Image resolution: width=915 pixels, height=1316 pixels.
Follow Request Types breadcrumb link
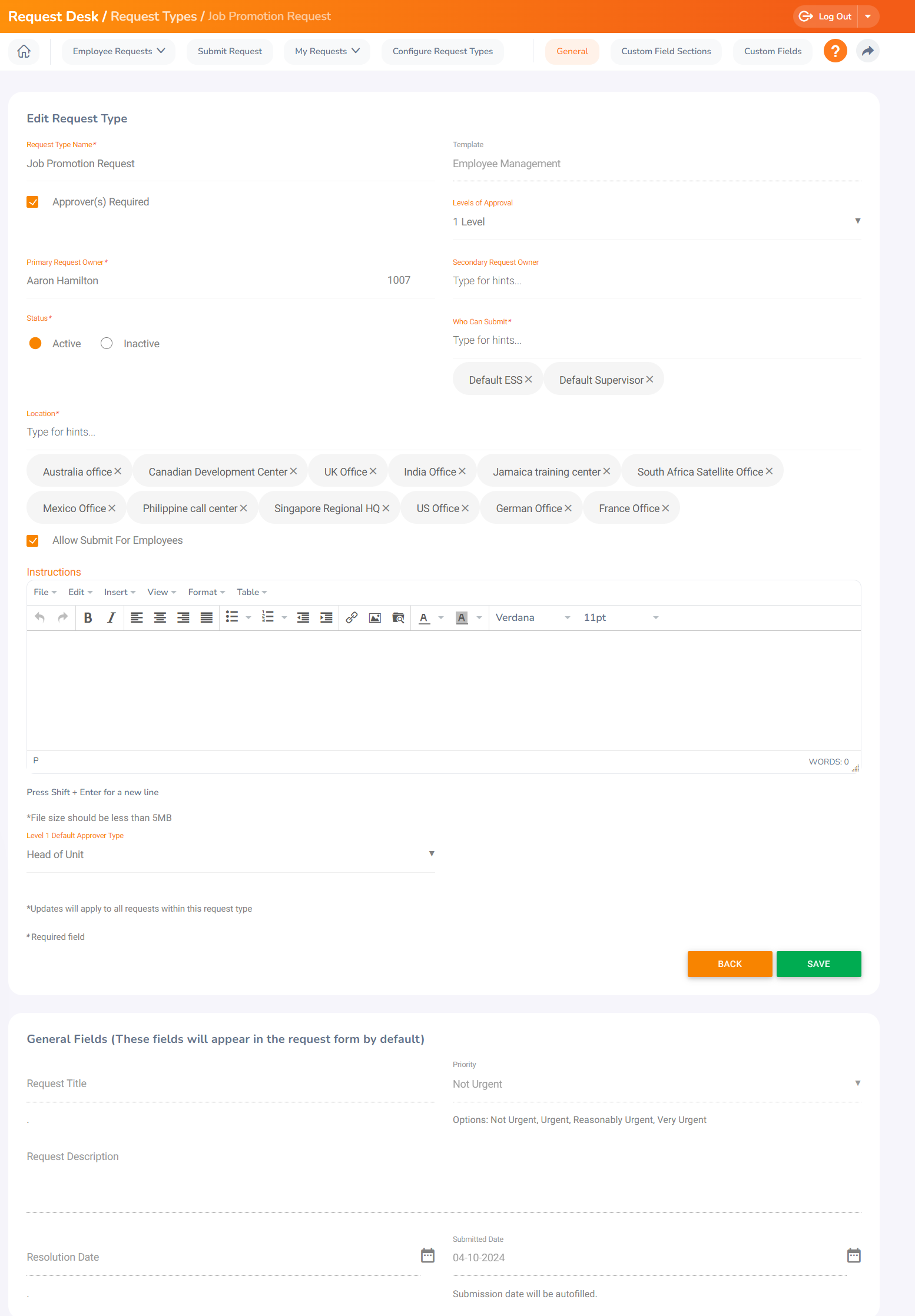tap(154, 16)
